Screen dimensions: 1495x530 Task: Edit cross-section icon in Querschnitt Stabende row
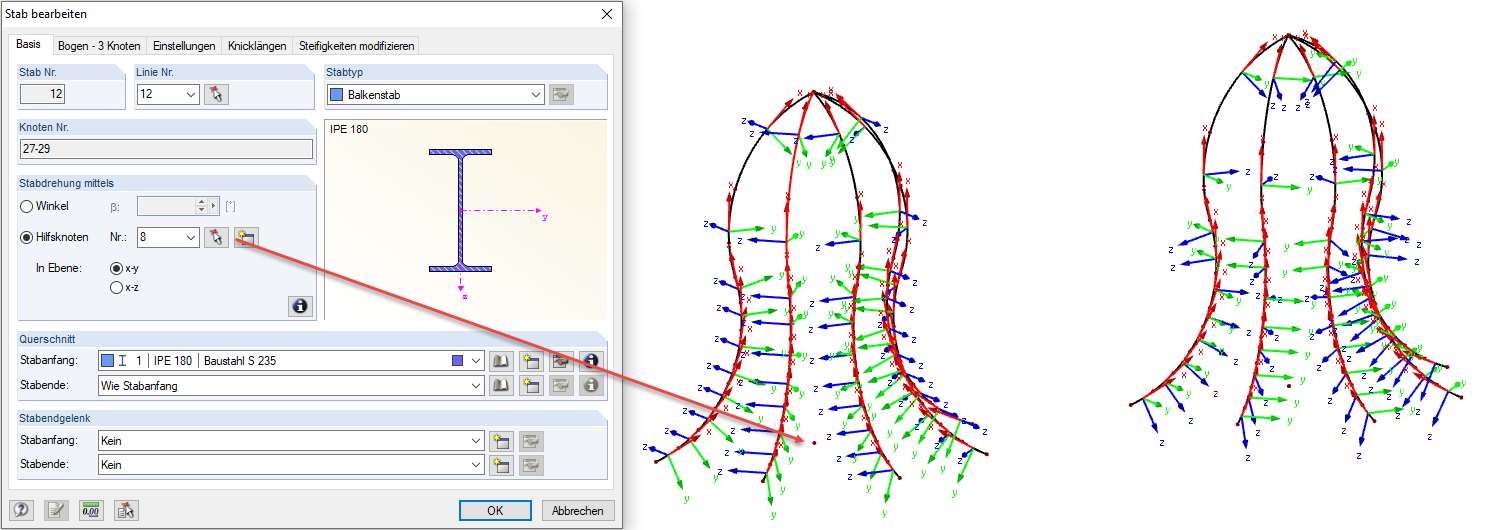coord(562,385)
